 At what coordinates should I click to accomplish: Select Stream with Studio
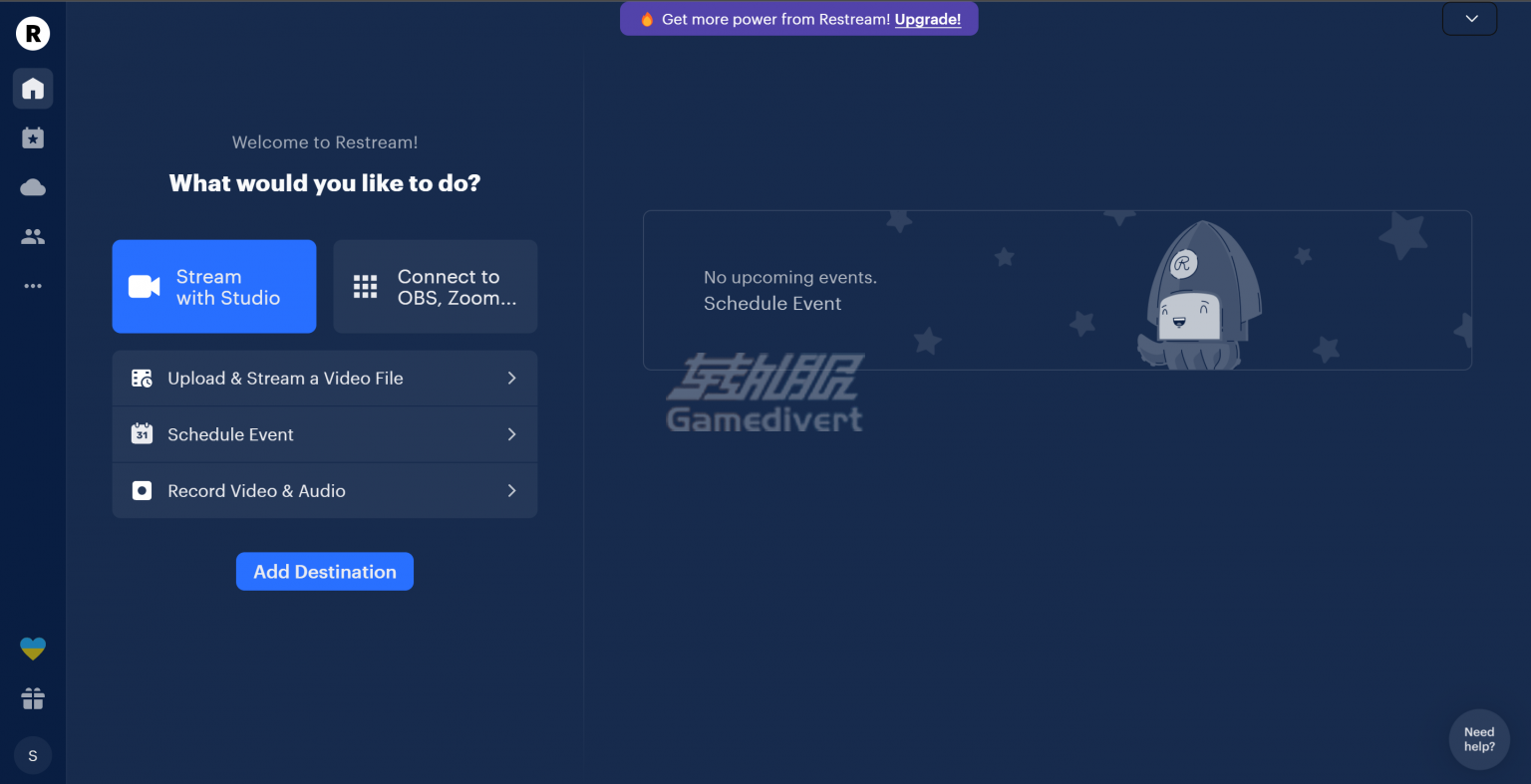(x=214, y=287)
